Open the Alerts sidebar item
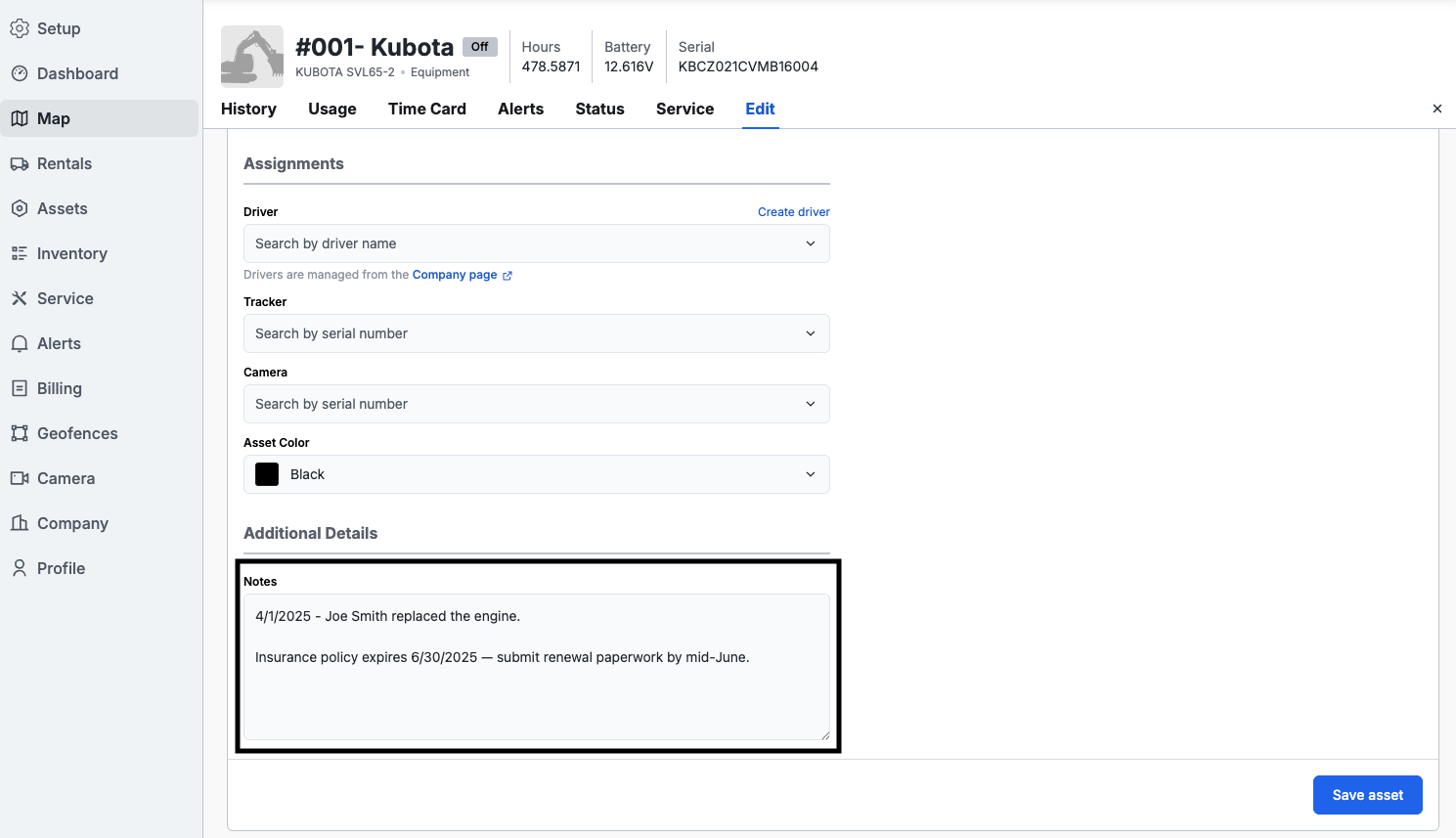Viewport: 1456px width, 838px height. (59, 343)
